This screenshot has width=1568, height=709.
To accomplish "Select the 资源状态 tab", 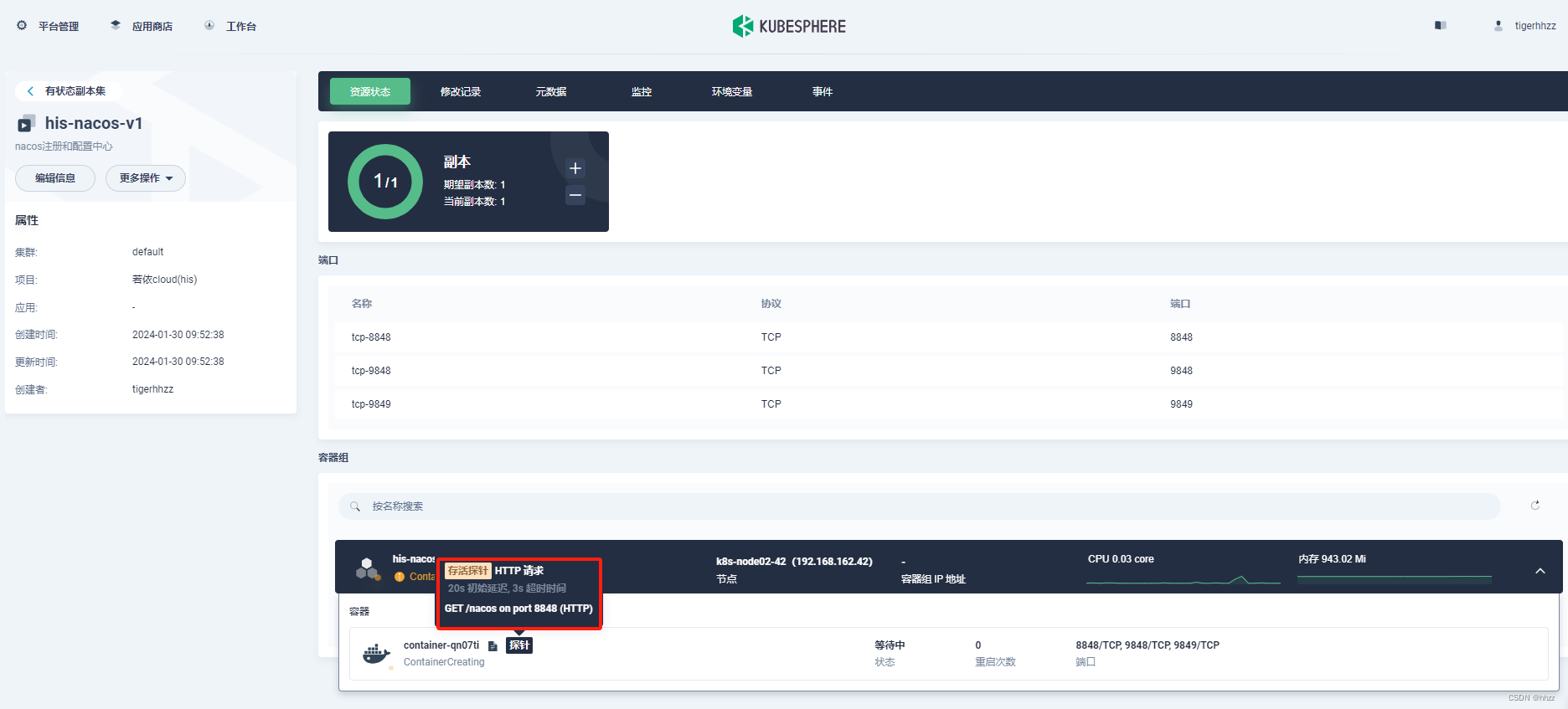I will 370,91.
